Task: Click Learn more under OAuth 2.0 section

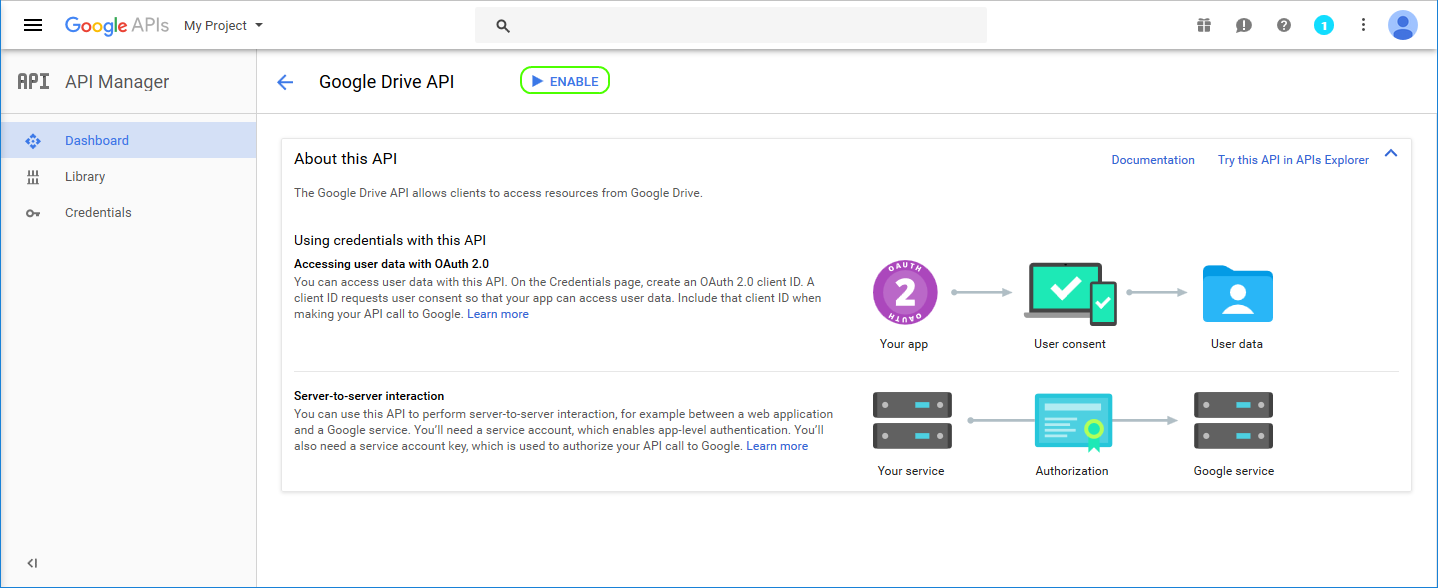Action: [498, 314]
